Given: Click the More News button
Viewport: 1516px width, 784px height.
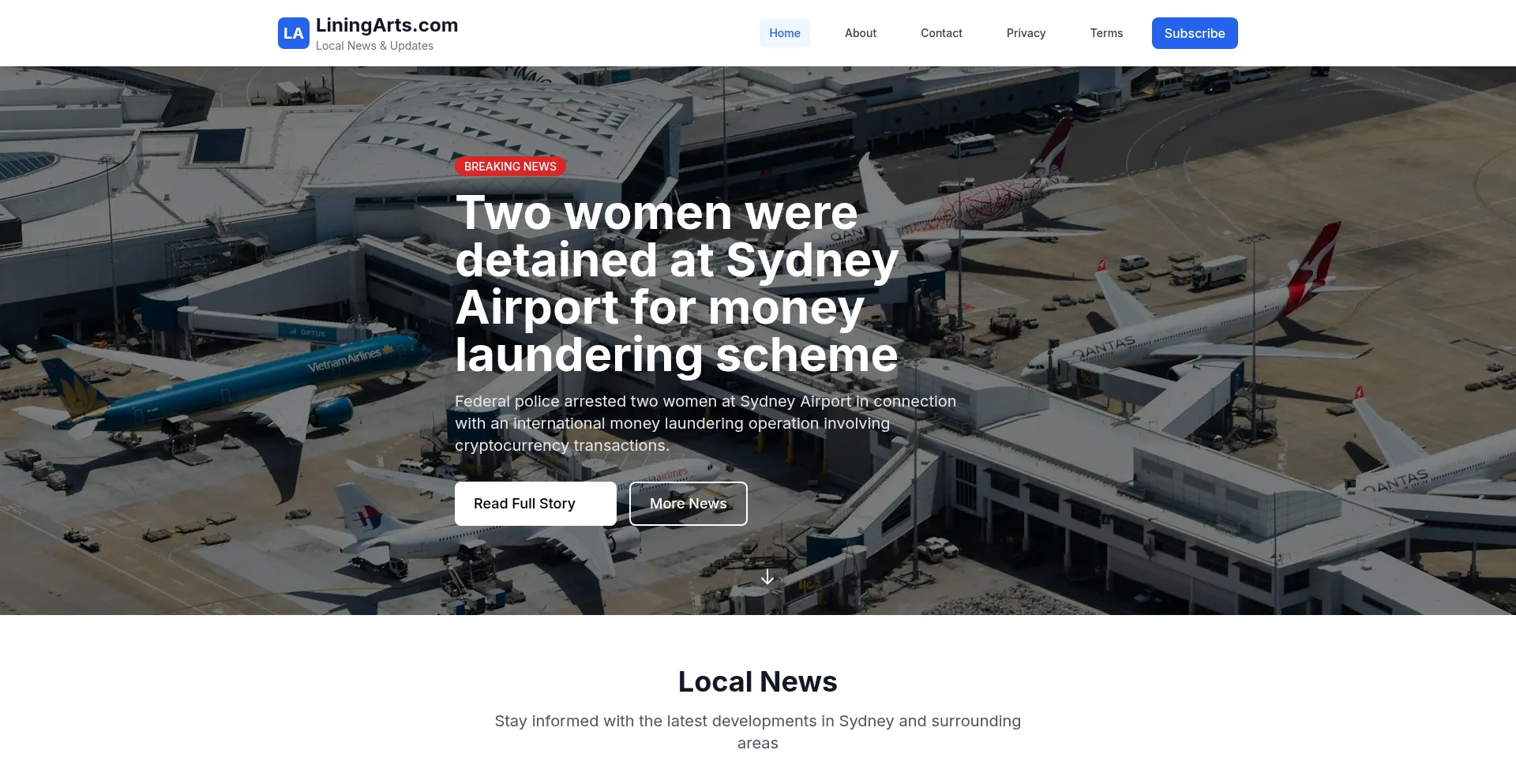Looking at the screenshot, I should 688,504.
